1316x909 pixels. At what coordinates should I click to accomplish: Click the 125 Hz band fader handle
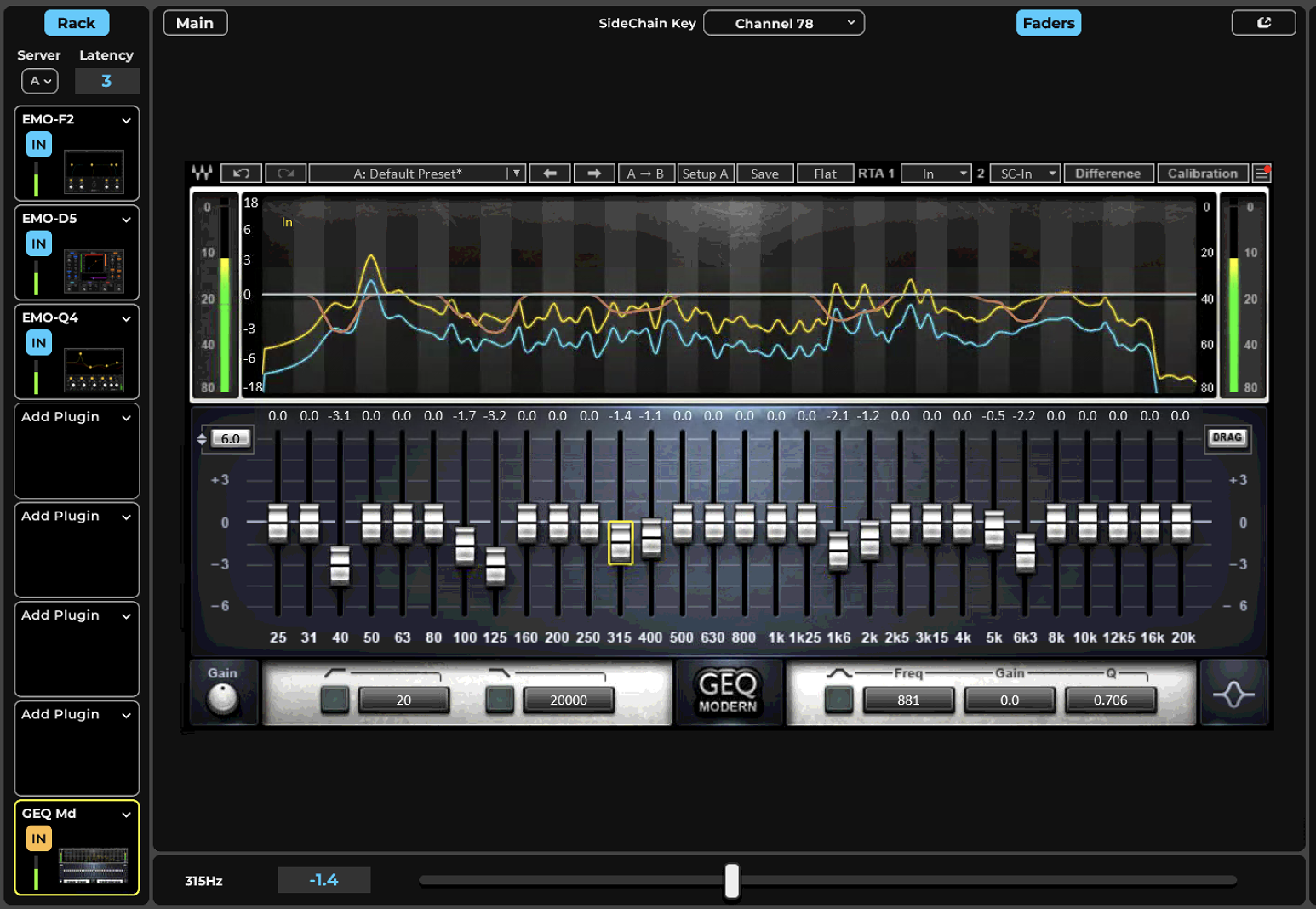pyautogui.click(x=495, y=567)
